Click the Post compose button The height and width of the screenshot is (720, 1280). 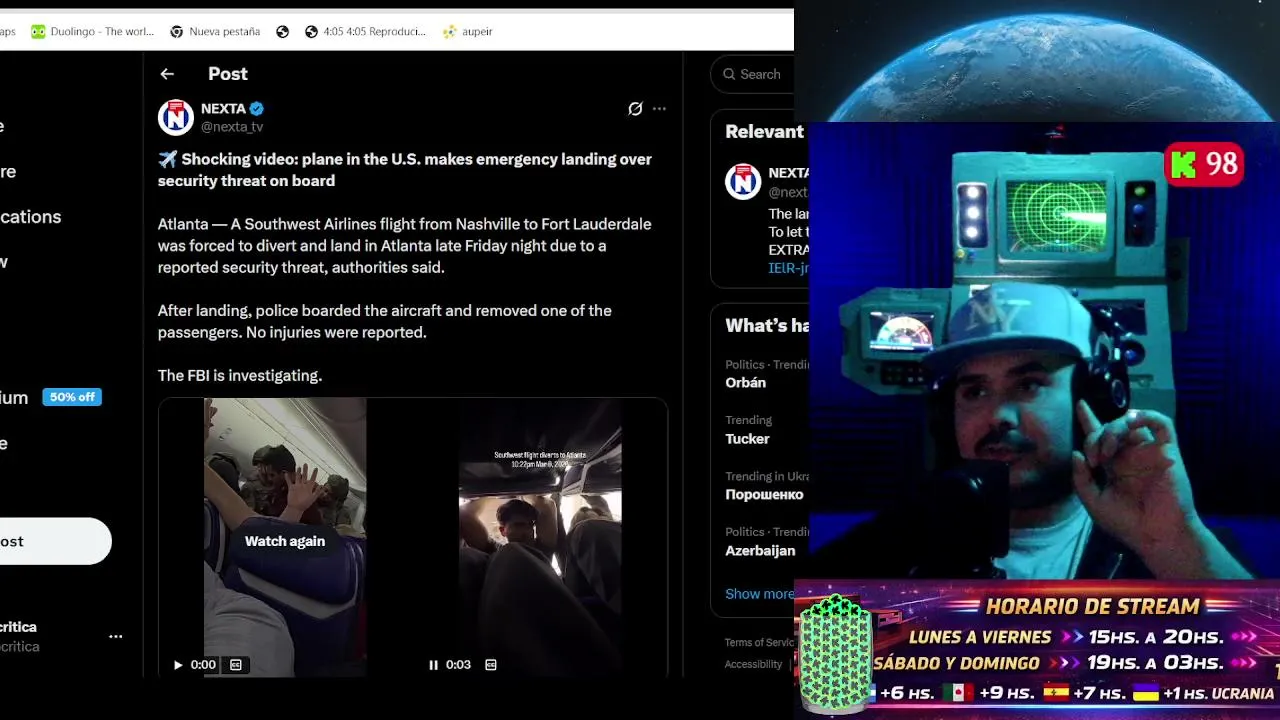55,541
